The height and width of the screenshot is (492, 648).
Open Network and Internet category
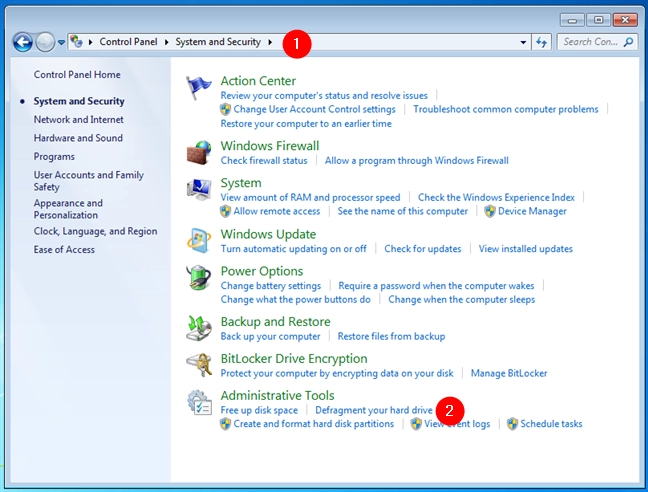79,120
